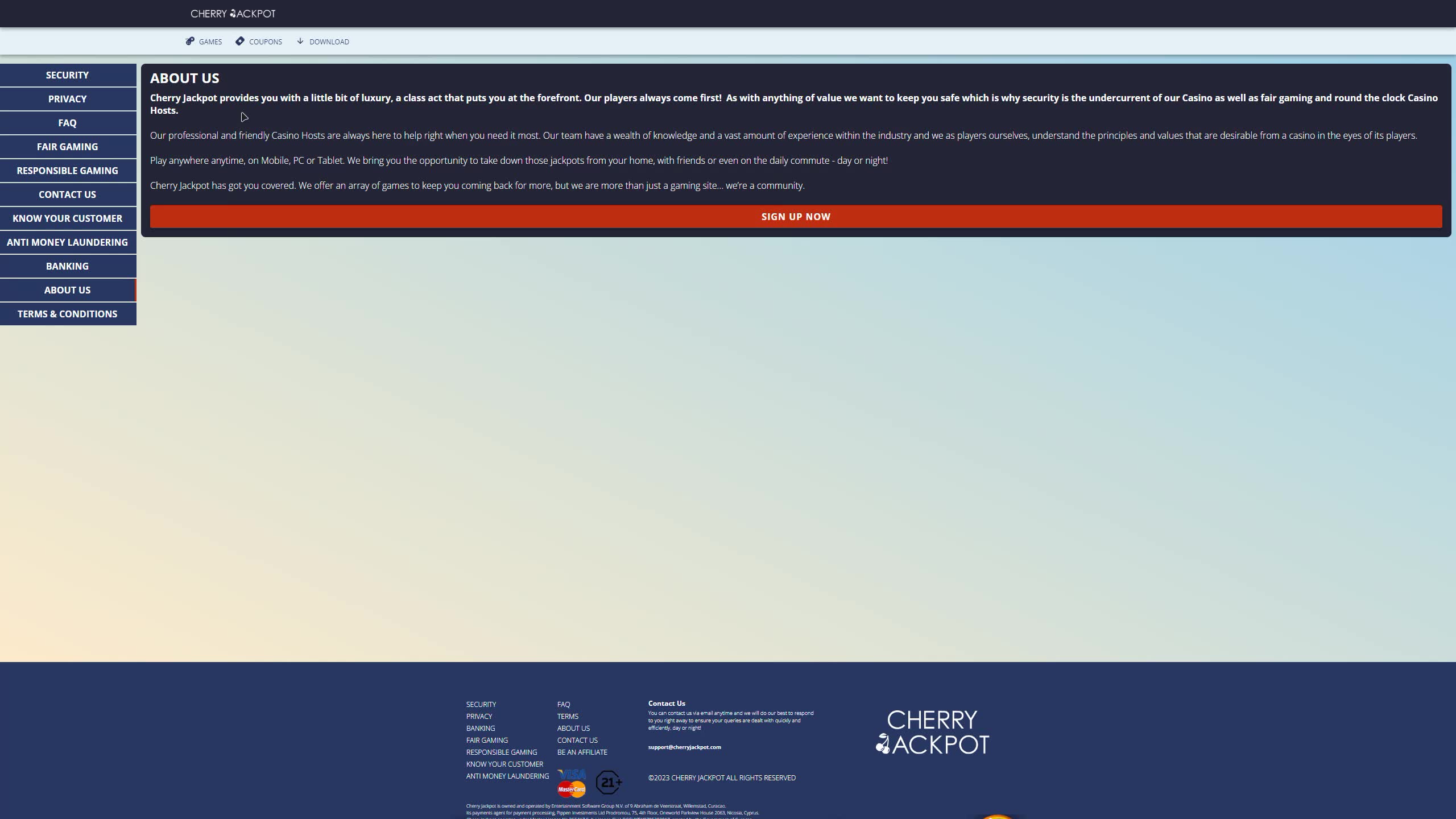Select Fair Gaming in the sidebar
The width and height of the screenshot is (1456, 819).
pos(67,147)
